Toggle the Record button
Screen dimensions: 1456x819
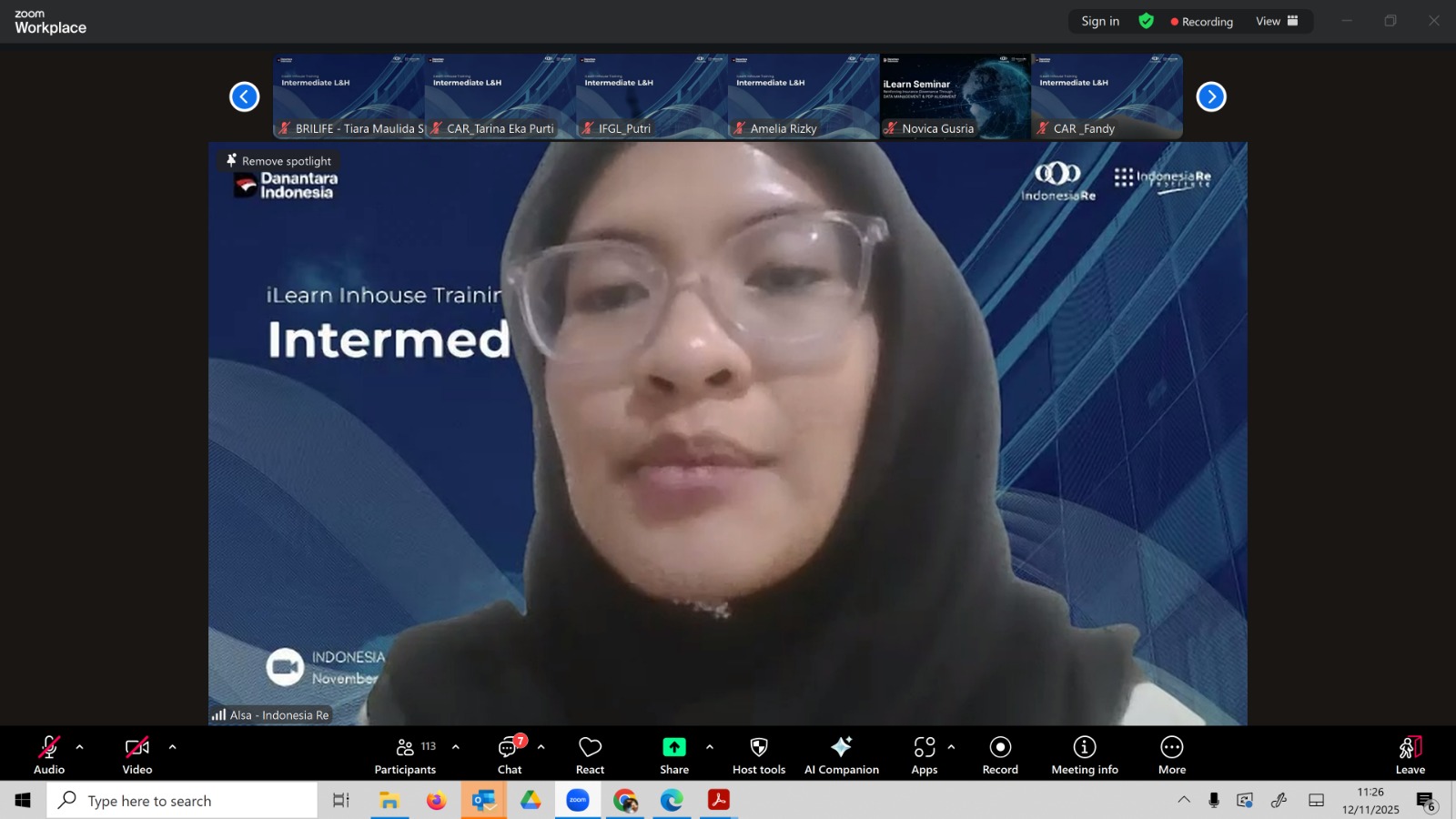1000,754
